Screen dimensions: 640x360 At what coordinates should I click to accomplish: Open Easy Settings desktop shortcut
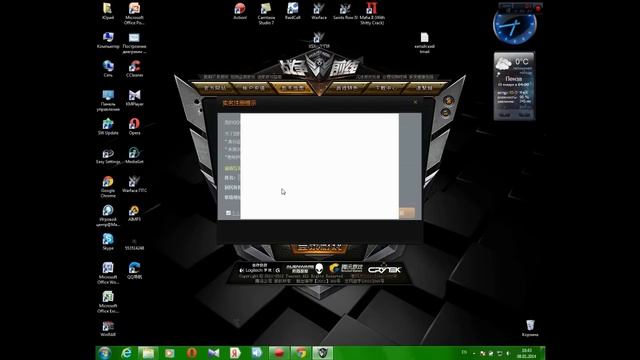(108, 156)
